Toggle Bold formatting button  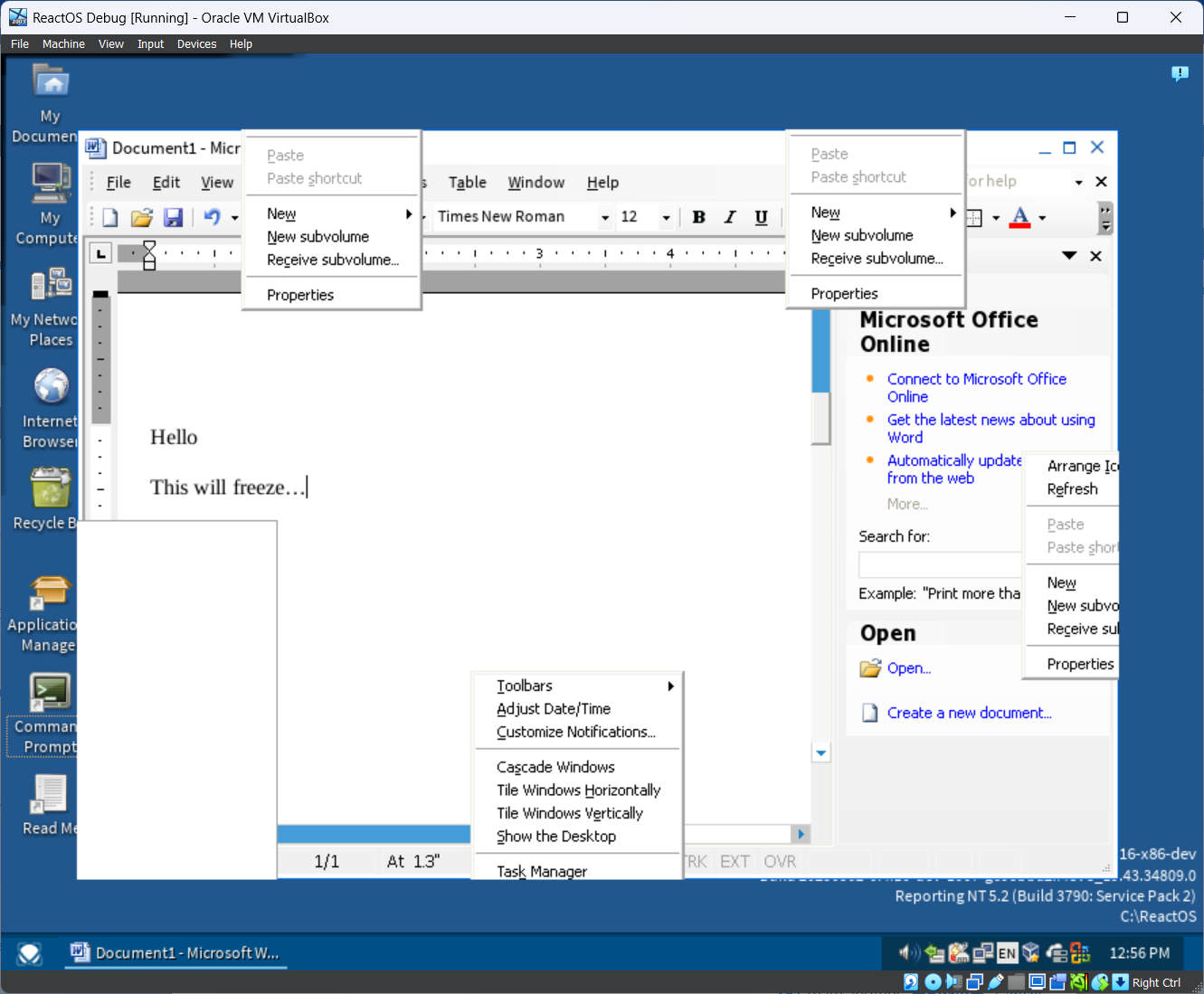coord(698,217)
